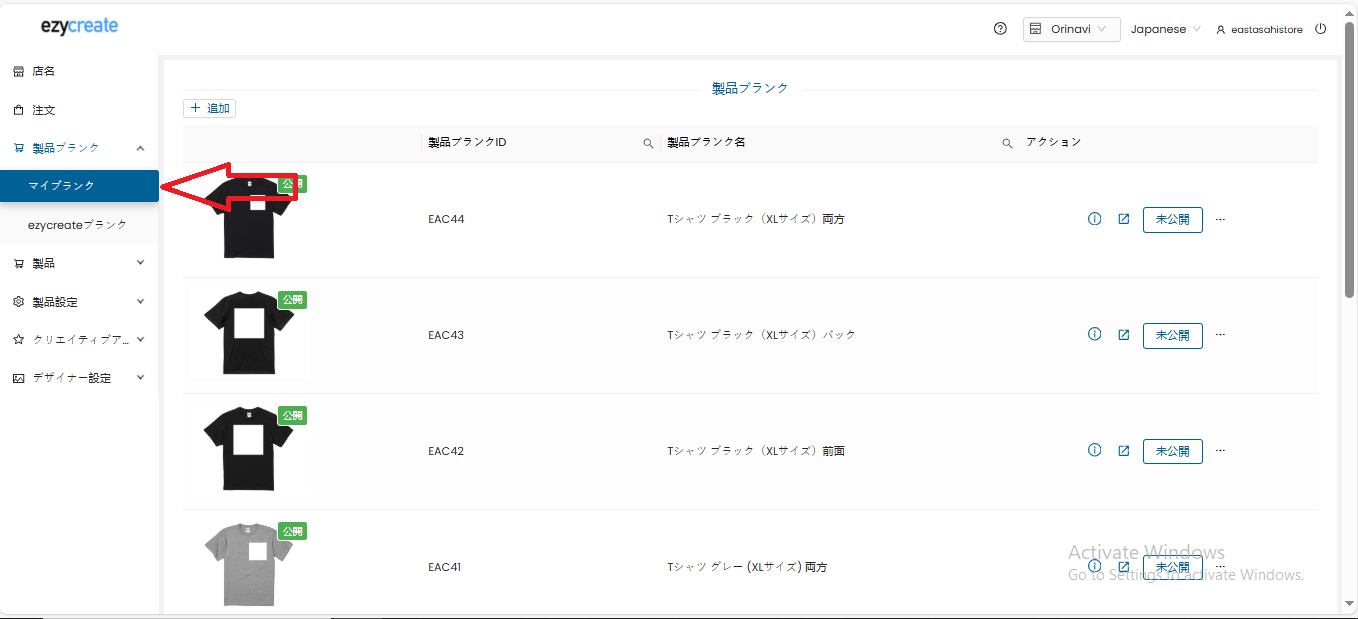Click the power logout icon

[1320, 29]
